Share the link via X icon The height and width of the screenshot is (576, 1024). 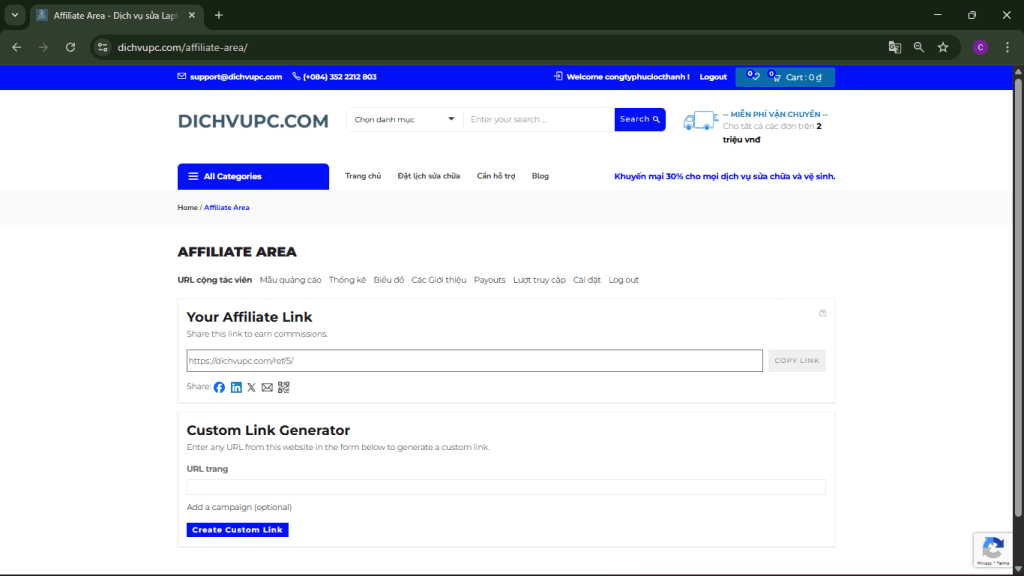[251, 387]
